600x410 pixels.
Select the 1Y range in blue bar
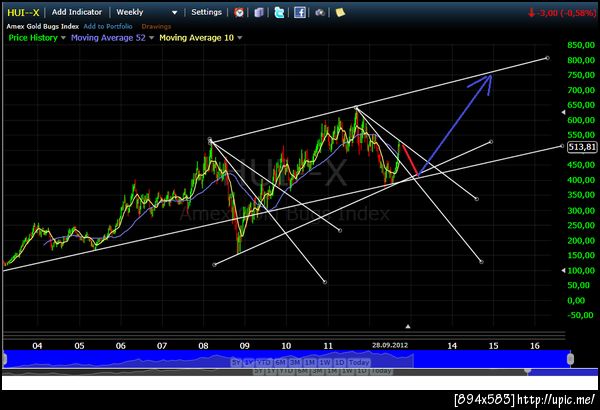[x=249, y=362]
